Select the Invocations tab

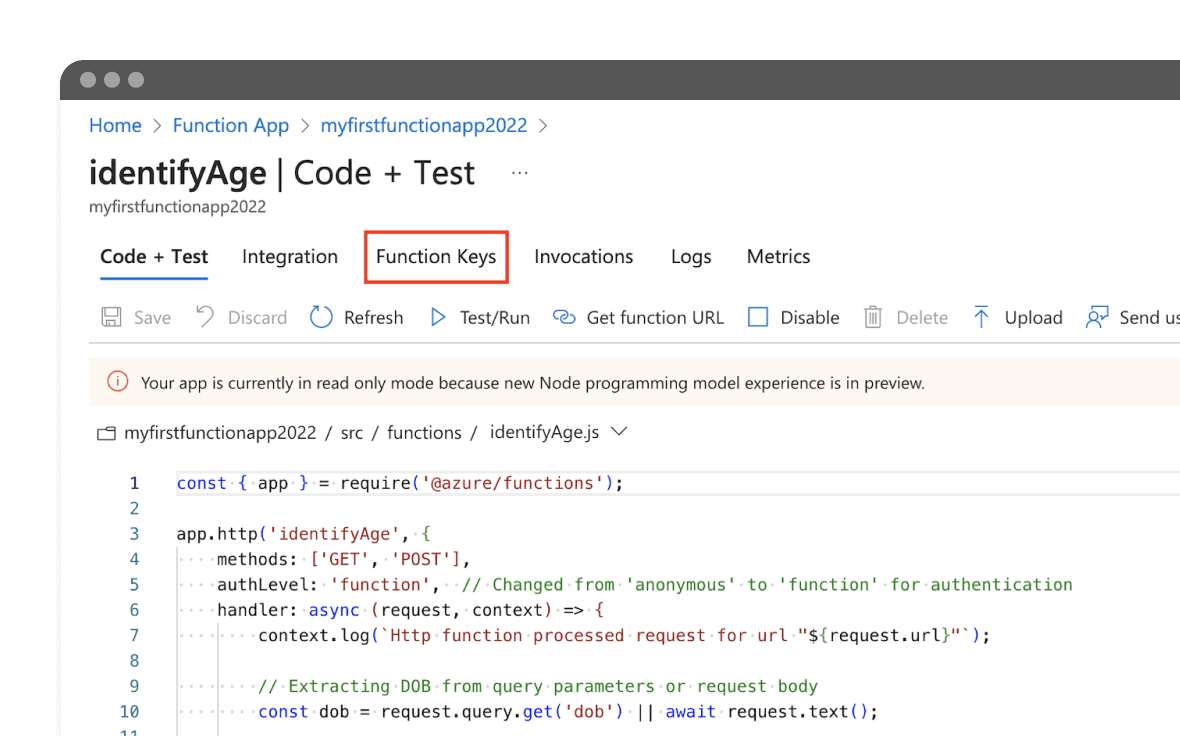583,257
